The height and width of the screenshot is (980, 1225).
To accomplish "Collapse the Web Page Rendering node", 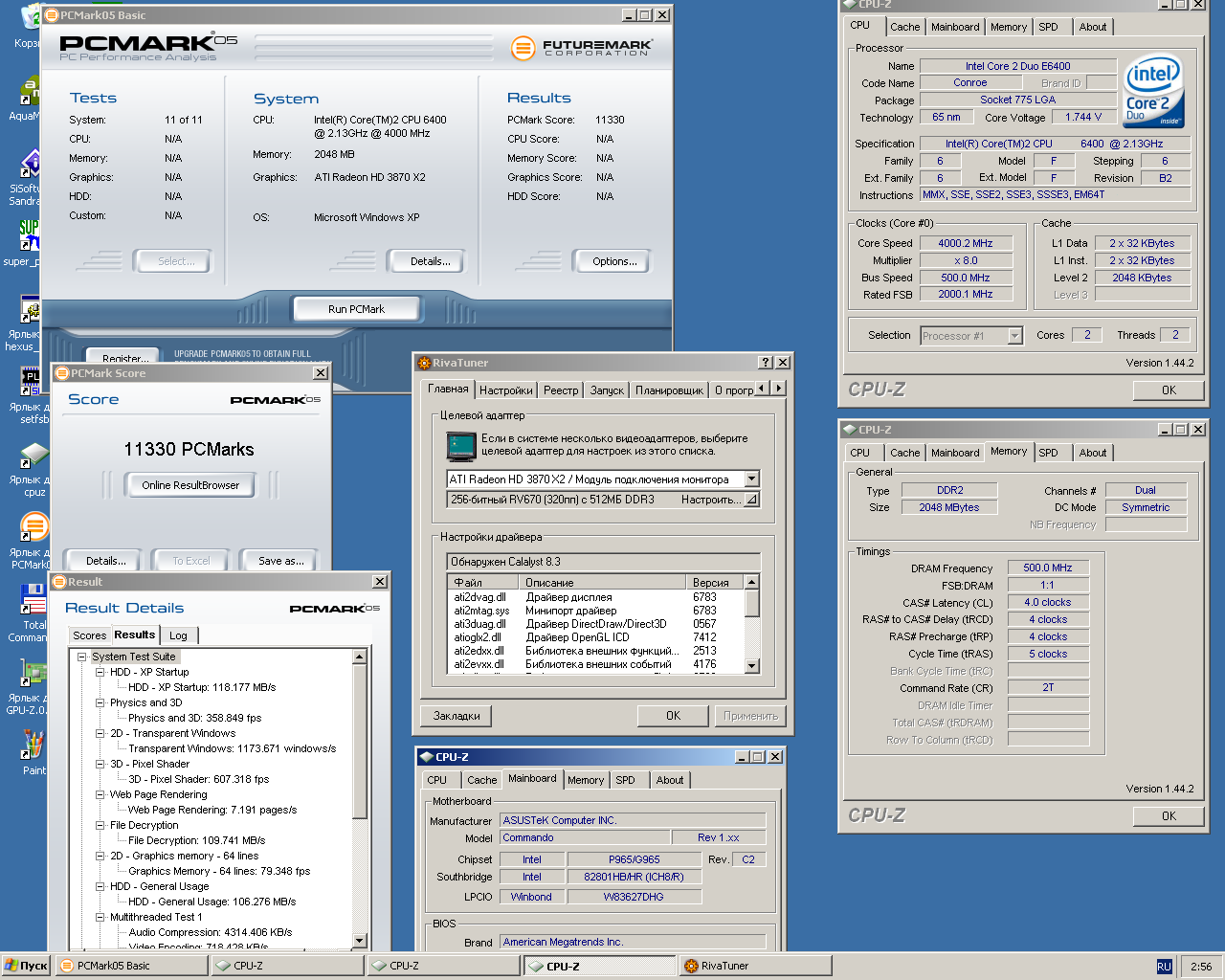I will coord(100,794).
